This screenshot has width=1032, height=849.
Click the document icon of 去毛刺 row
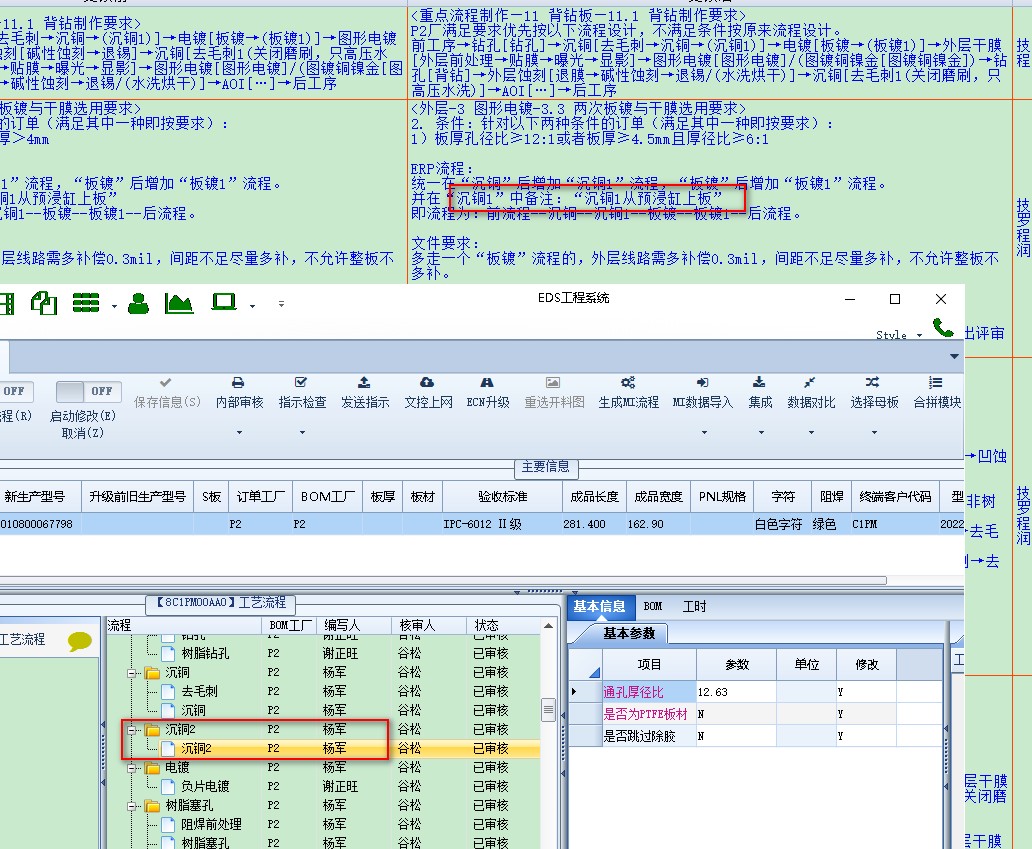(168, 692)
